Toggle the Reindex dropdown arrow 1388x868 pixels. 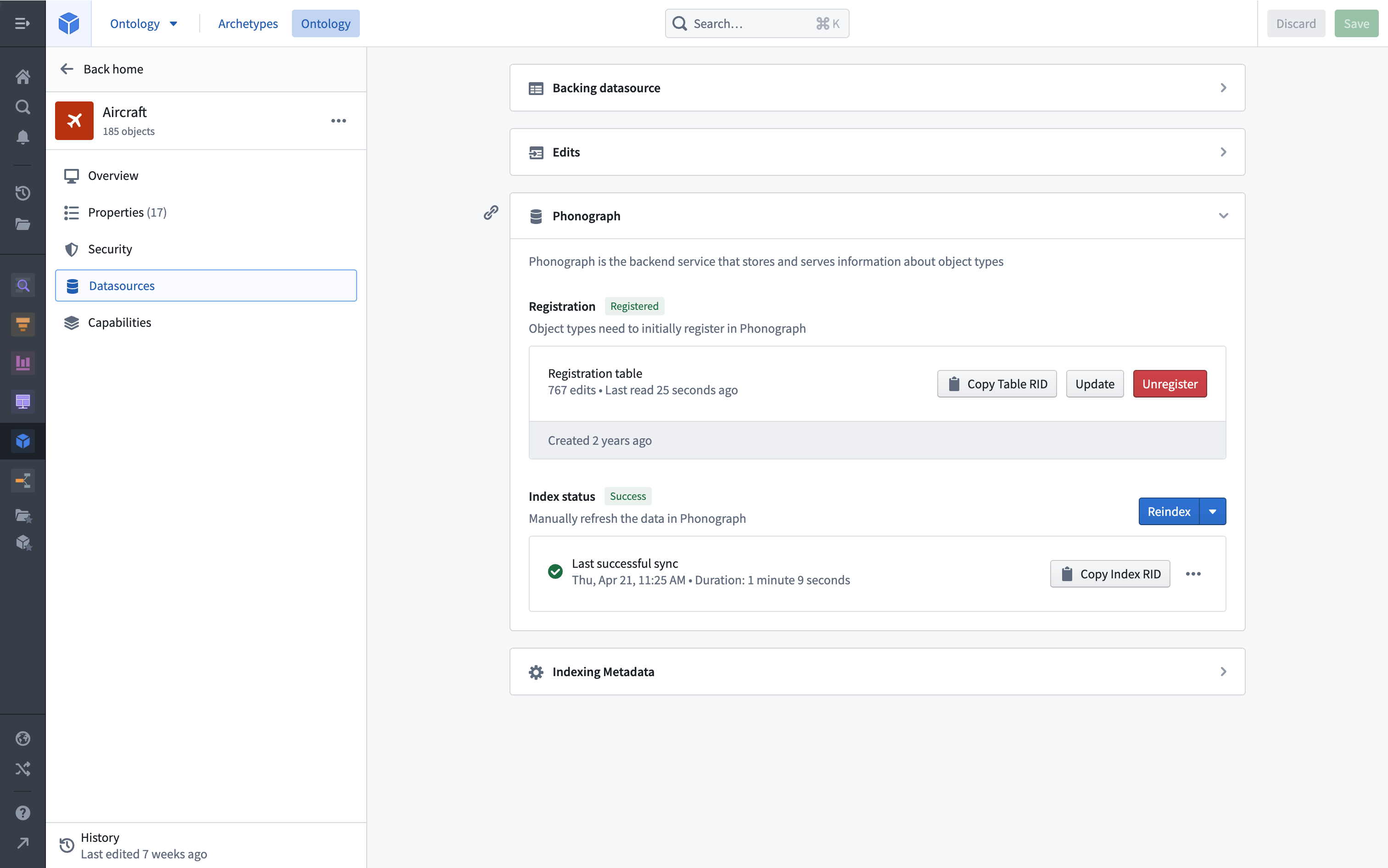point(1212,511)
